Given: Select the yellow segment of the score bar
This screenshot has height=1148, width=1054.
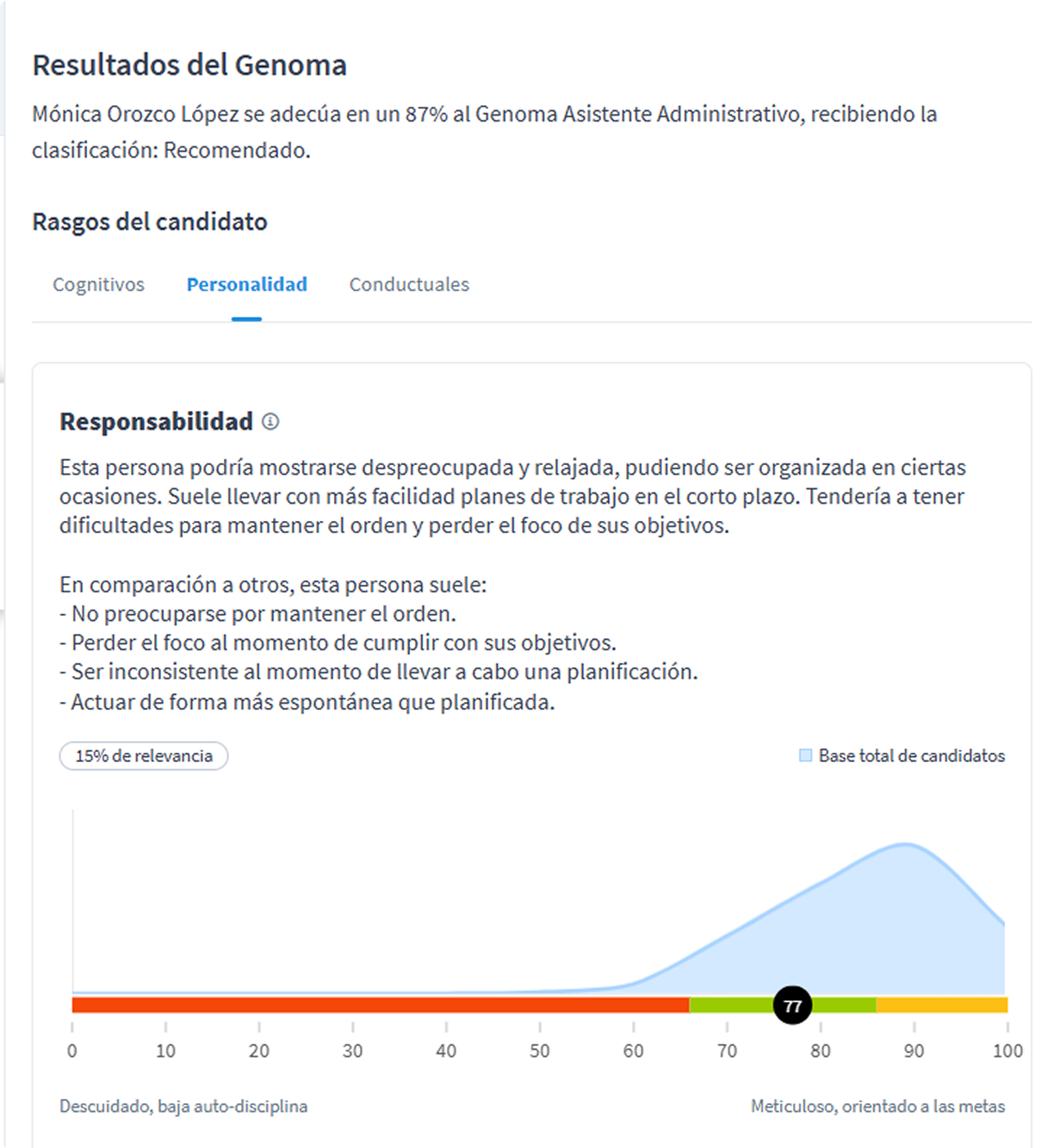Looking at the screenshot, I should pyautogui.click(x=943, y=1003).
